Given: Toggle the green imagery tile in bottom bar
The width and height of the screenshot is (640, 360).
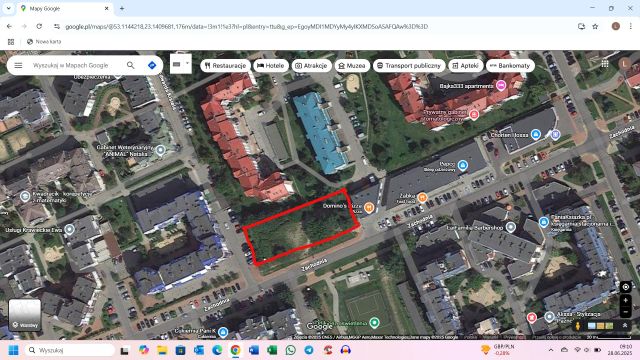Looking at the screenshot, I should [609, 326].
